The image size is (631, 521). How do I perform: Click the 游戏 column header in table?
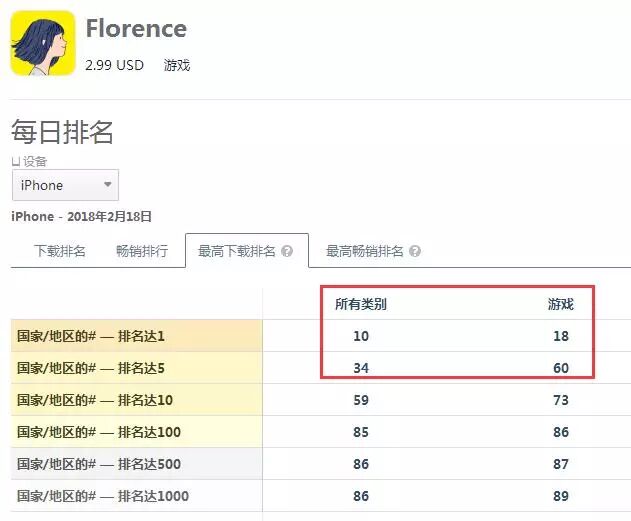(x=560, y=304)
